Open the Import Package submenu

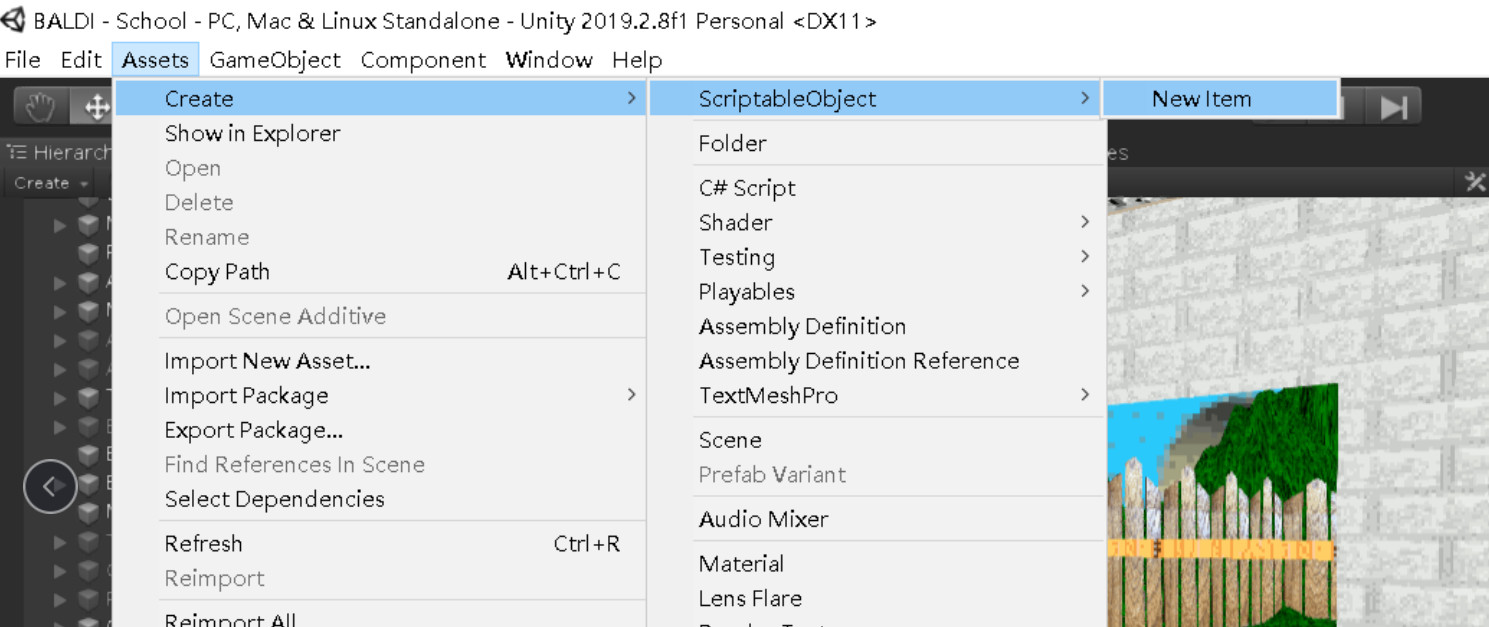(x=246, y=395)
